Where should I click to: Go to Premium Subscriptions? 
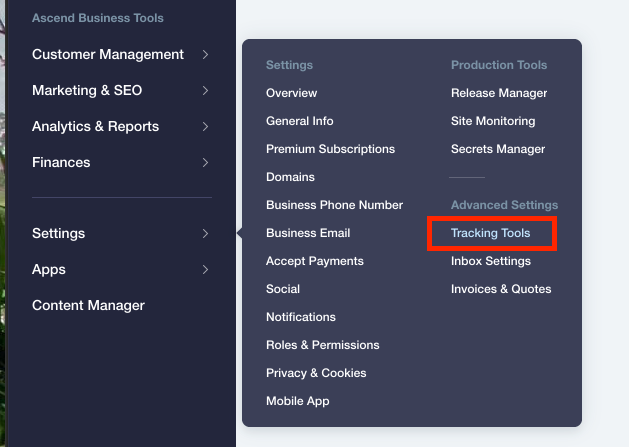pos(330,149)
